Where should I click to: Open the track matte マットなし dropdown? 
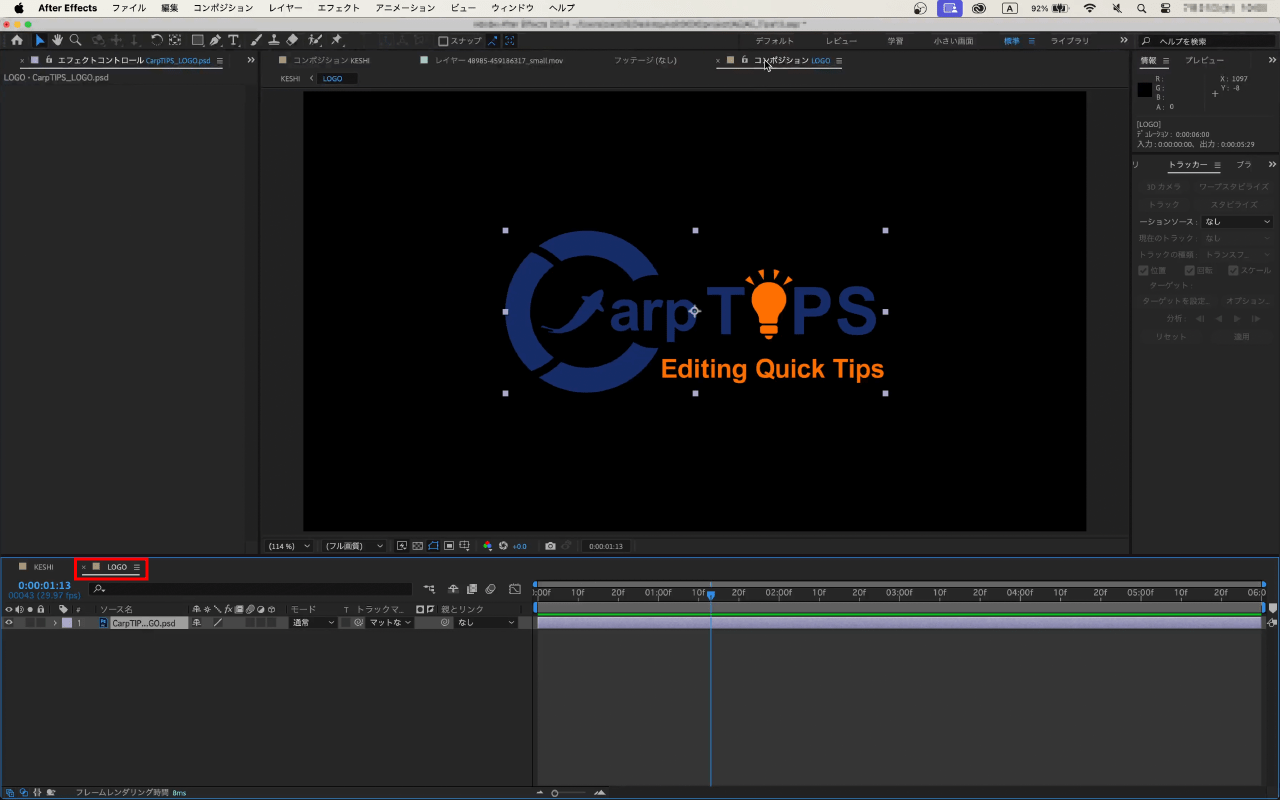(x=390, y=622)
